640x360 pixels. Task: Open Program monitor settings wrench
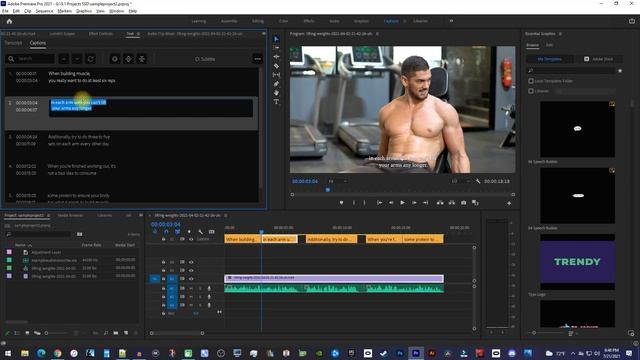click(x=478, y=181)
